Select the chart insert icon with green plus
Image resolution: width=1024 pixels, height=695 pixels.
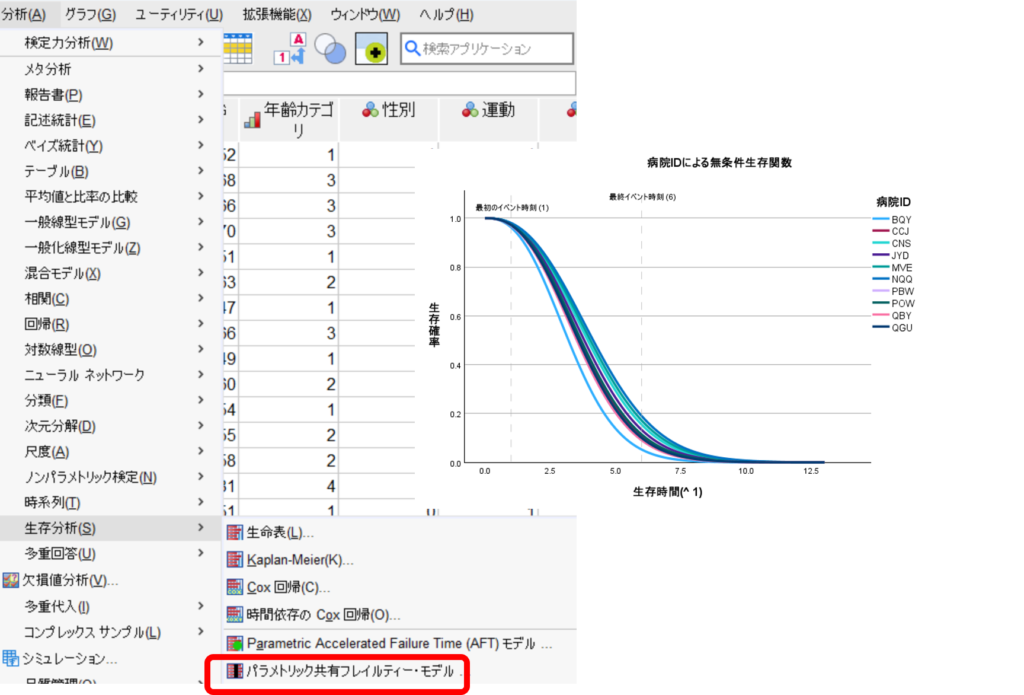coord(371,49)
